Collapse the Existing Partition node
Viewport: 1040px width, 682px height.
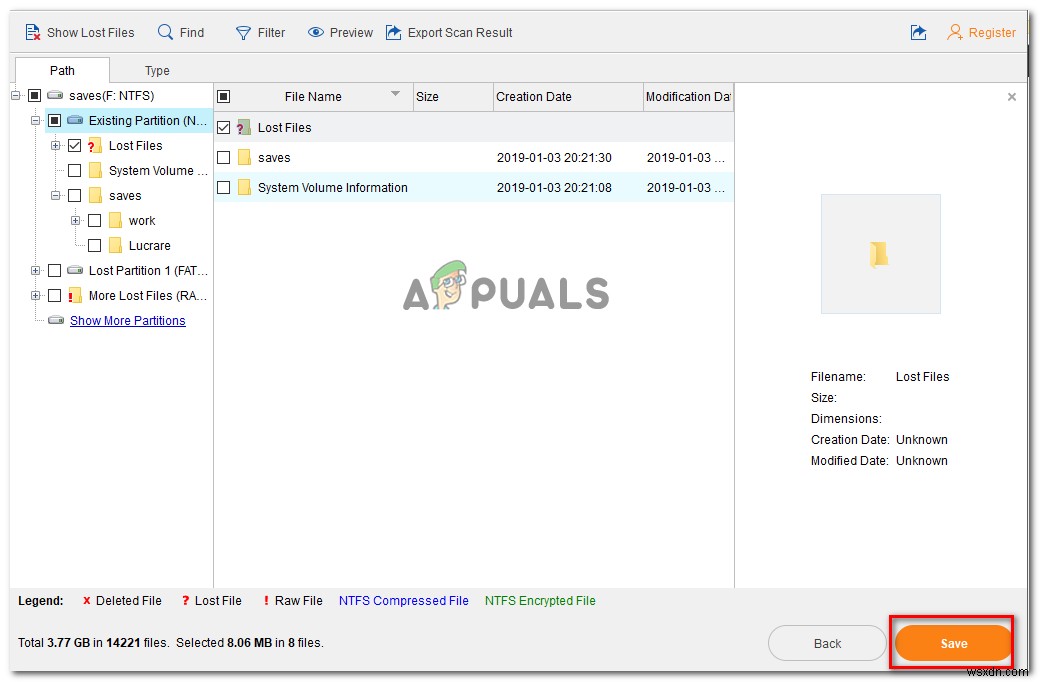(x=35, y=120)
